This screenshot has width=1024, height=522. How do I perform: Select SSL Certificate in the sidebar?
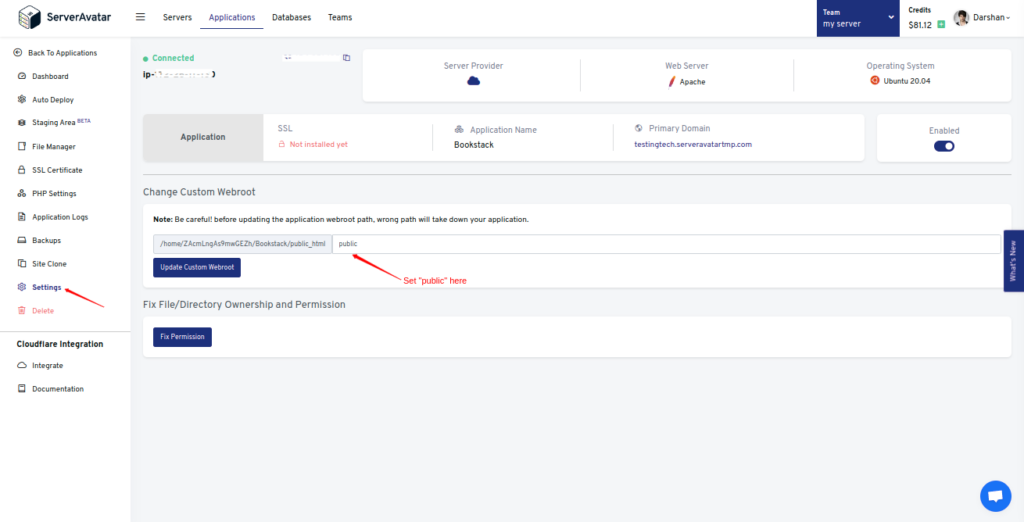57,170
